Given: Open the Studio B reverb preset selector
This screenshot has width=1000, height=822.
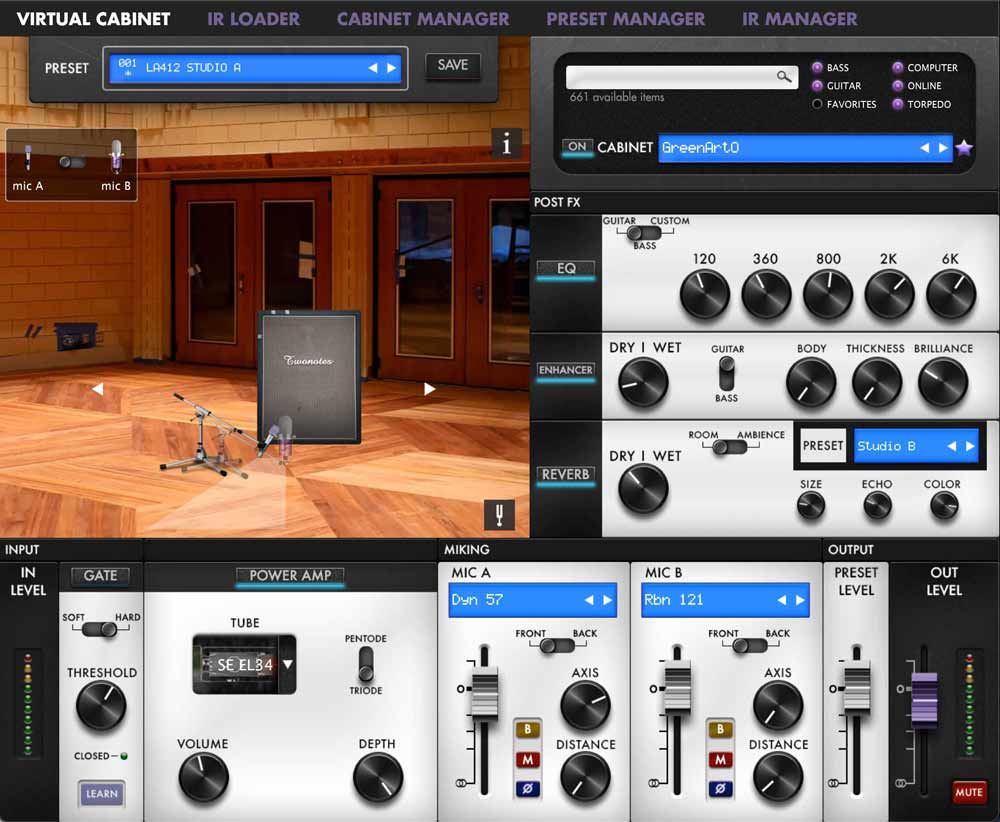Looking at the screenshot, I should pyautogui.click(x=916, y=446).
